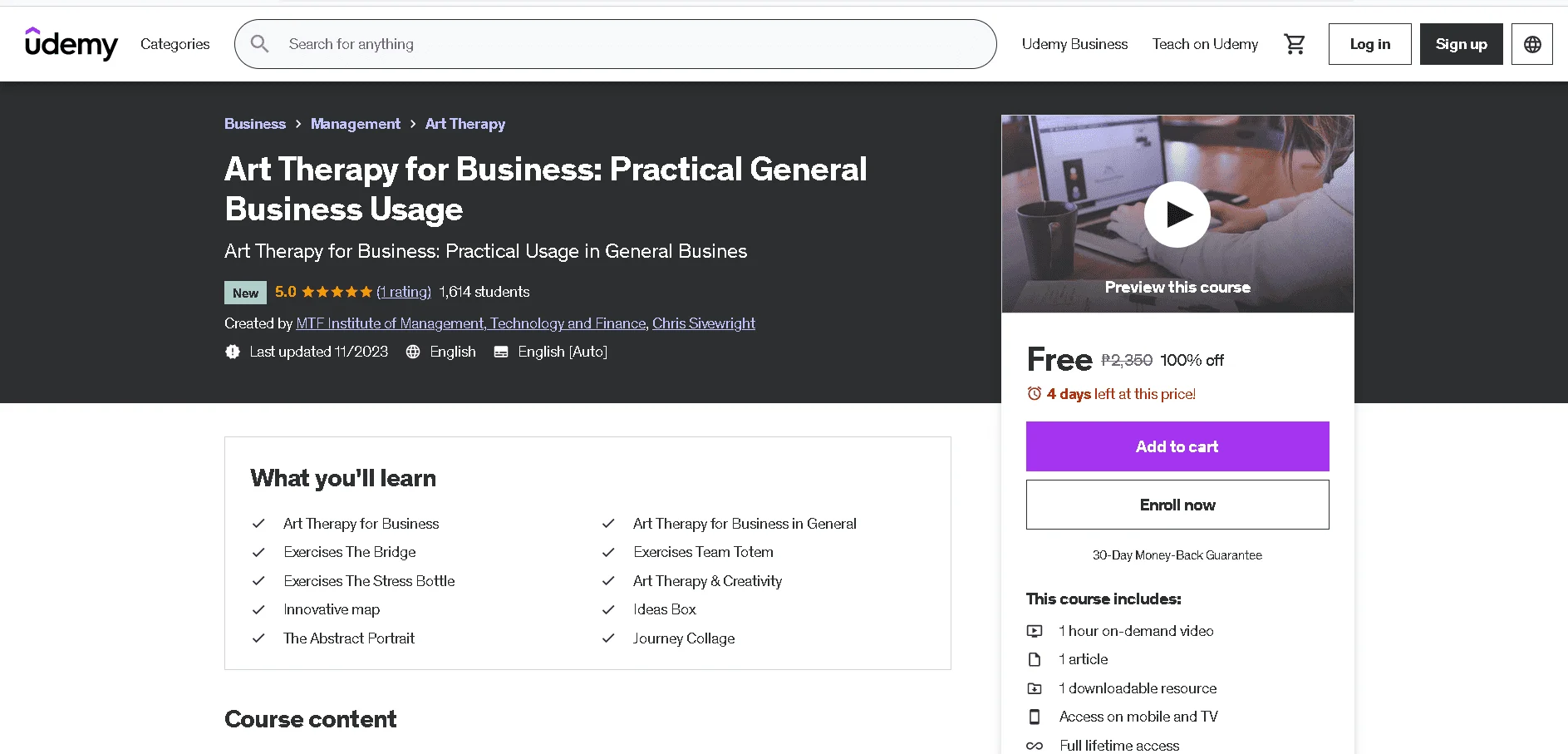The image size is (1568, 754).
Task: Open the language globe selector
Action: [1532, 44]
